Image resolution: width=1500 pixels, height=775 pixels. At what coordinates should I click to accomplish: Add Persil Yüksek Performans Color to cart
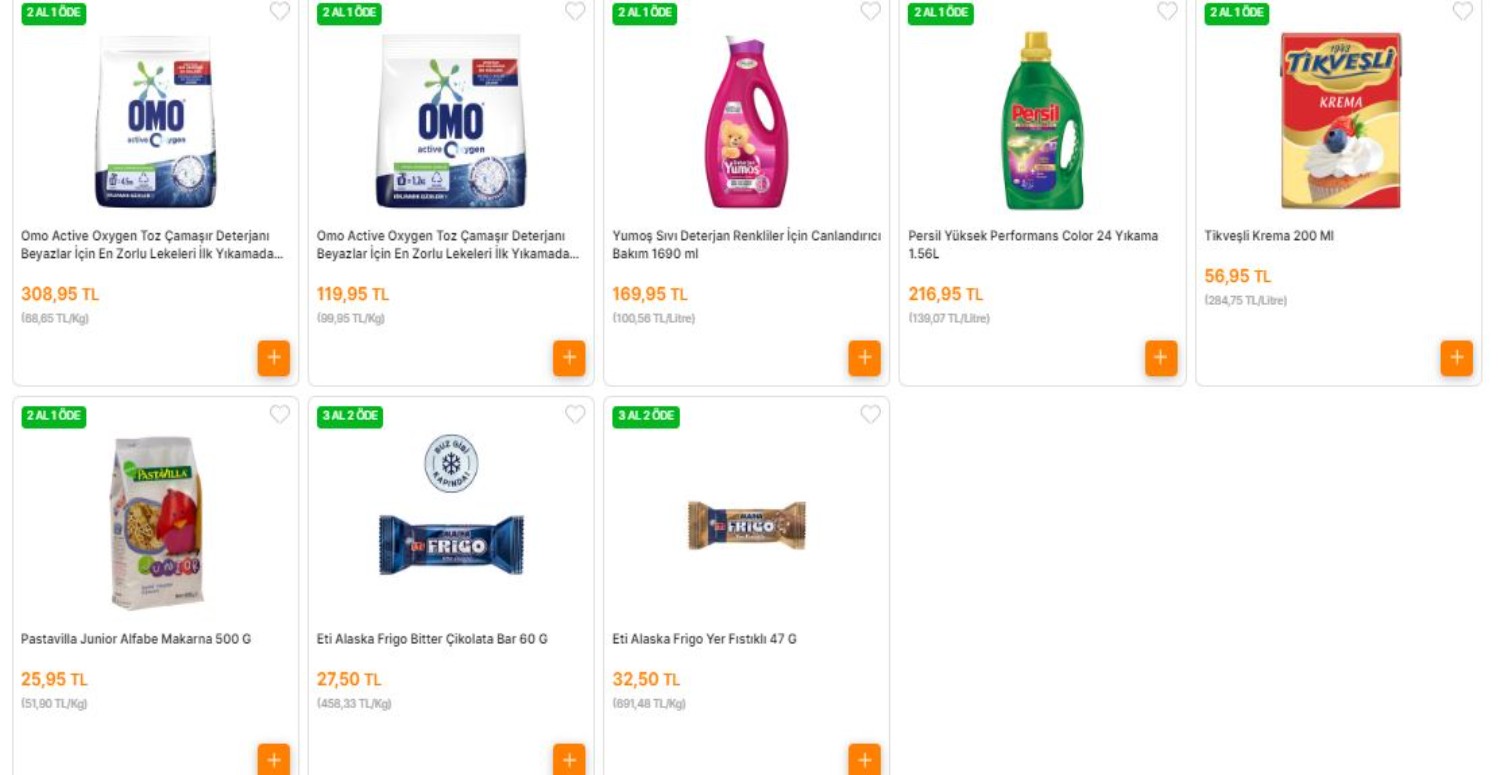pyautogui.click(x=1159, y=357)
